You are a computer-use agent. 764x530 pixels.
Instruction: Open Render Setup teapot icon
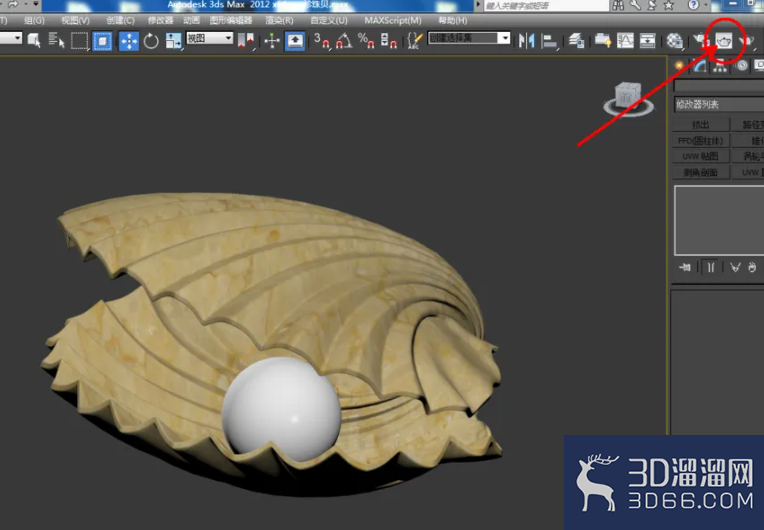(701, 41)
